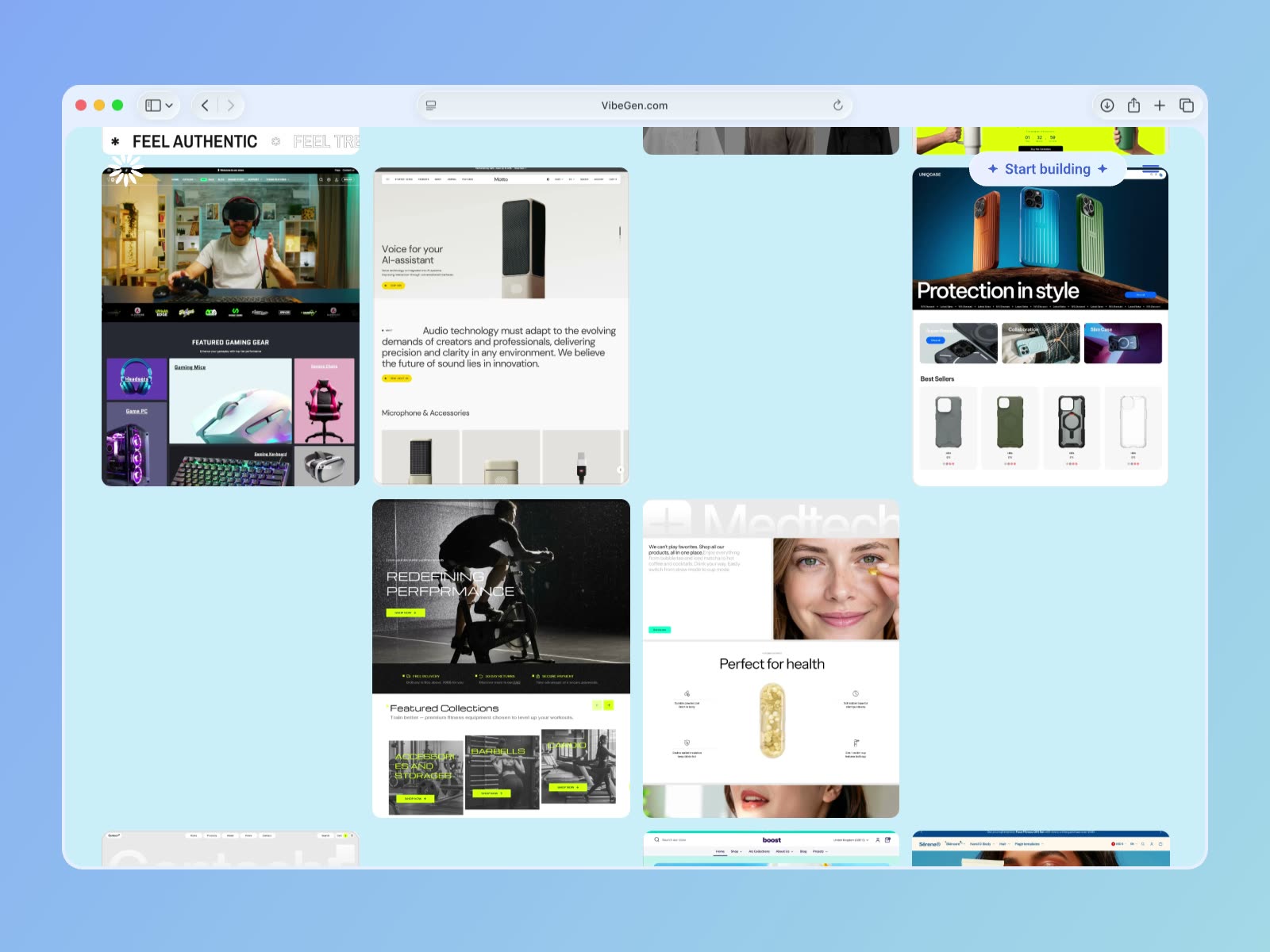Toggle the Safari sidebar panel icon
This screenshot has height=952, width=1270.
tap(153, 106)
